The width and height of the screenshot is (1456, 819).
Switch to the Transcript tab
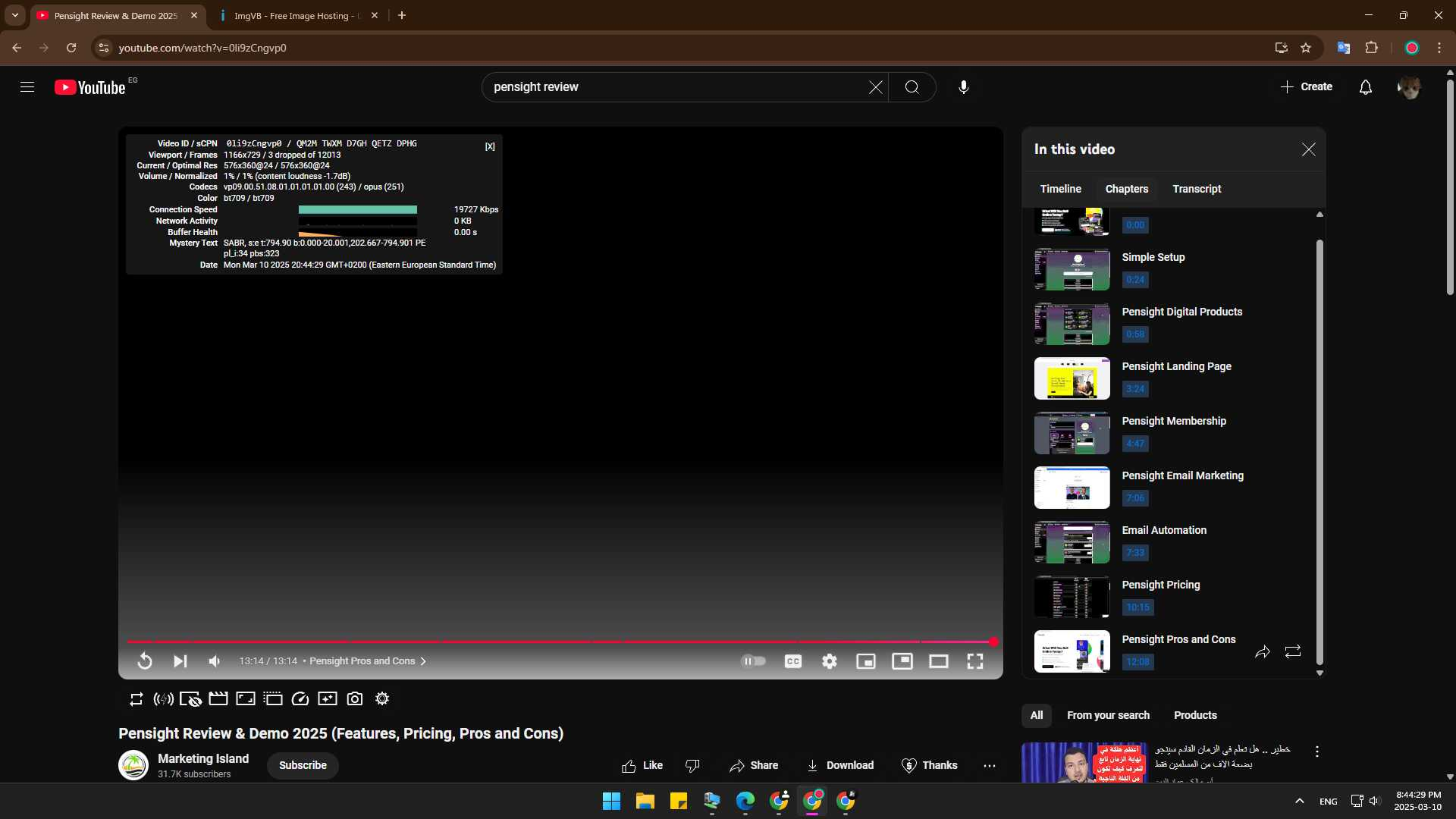coord(1197,189)
